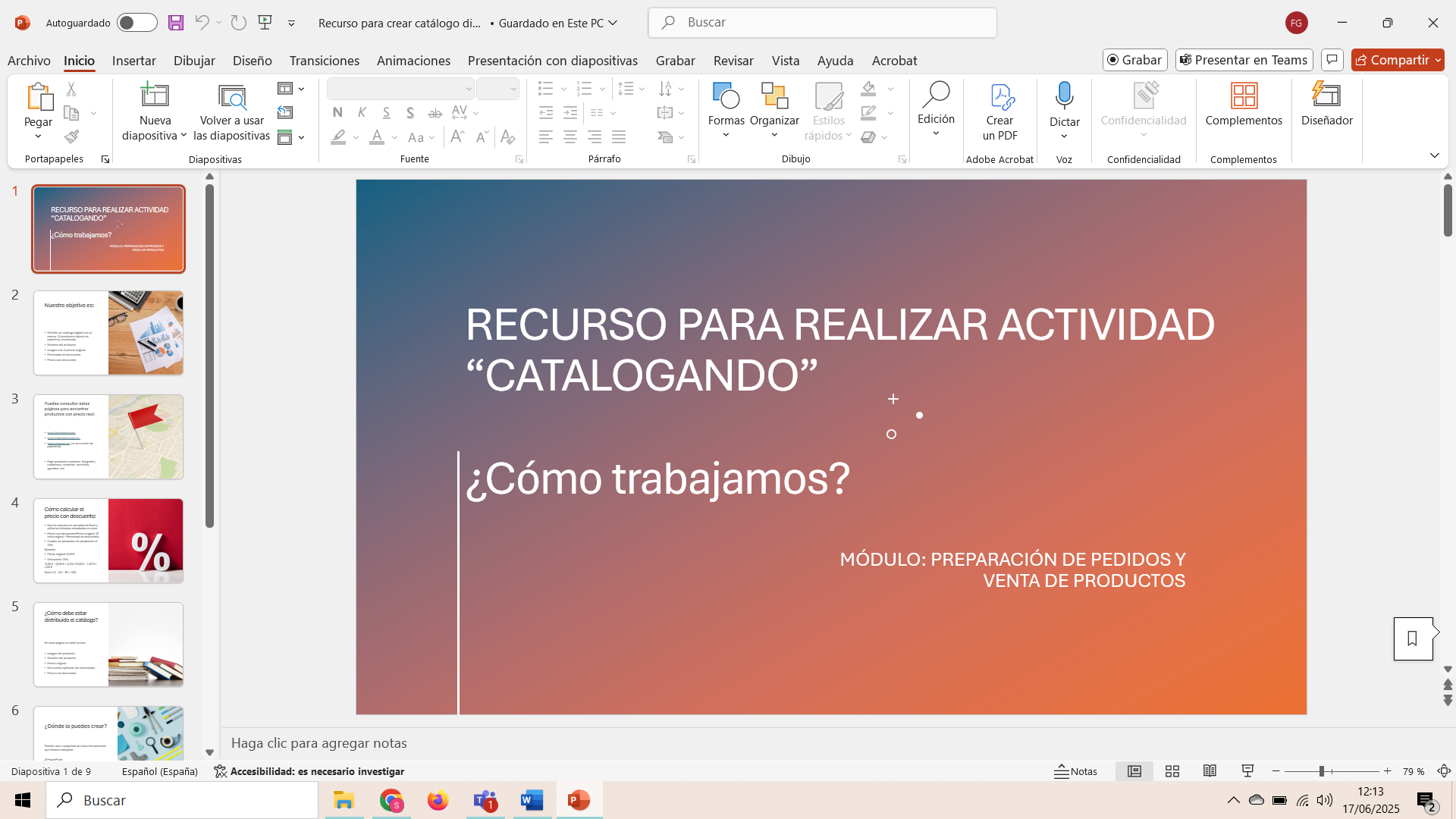Screen dimensions: 1456x819
Task: Click the Dictar microphone icon
Action: point(1064,96)
